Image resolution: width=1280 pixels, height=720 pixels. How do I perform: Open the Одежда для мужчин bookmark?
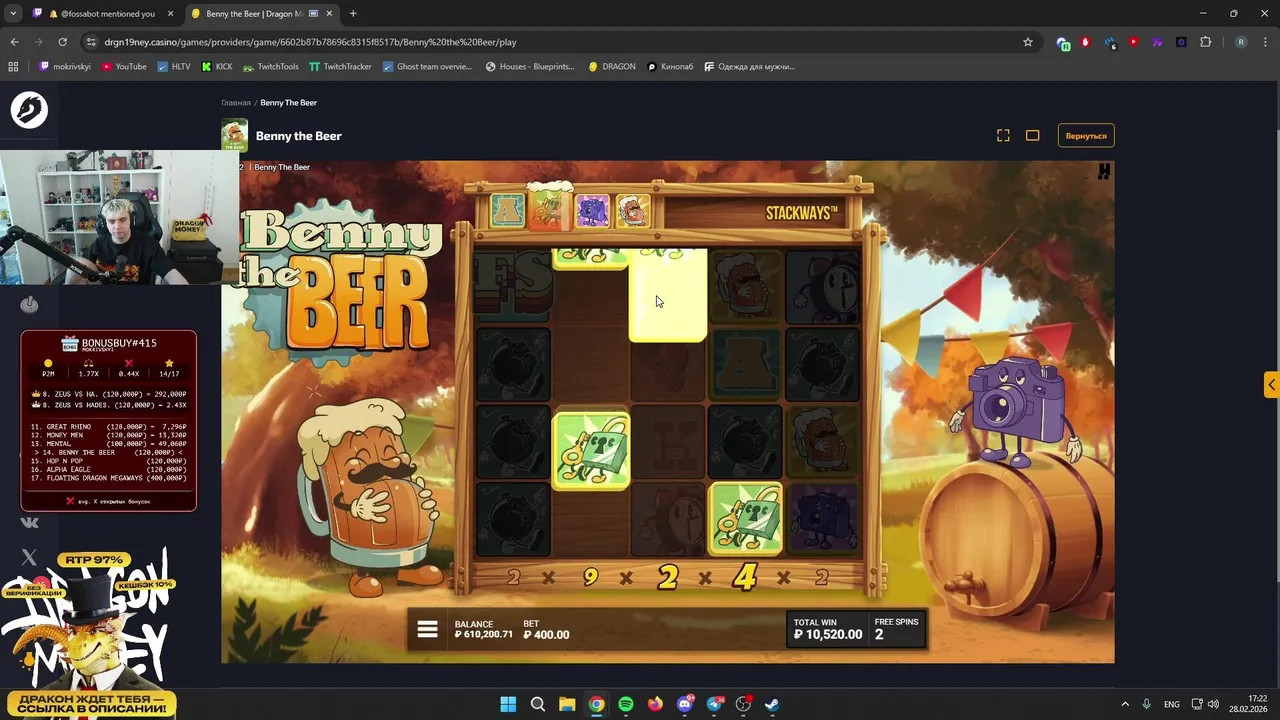tap(749, 66)
